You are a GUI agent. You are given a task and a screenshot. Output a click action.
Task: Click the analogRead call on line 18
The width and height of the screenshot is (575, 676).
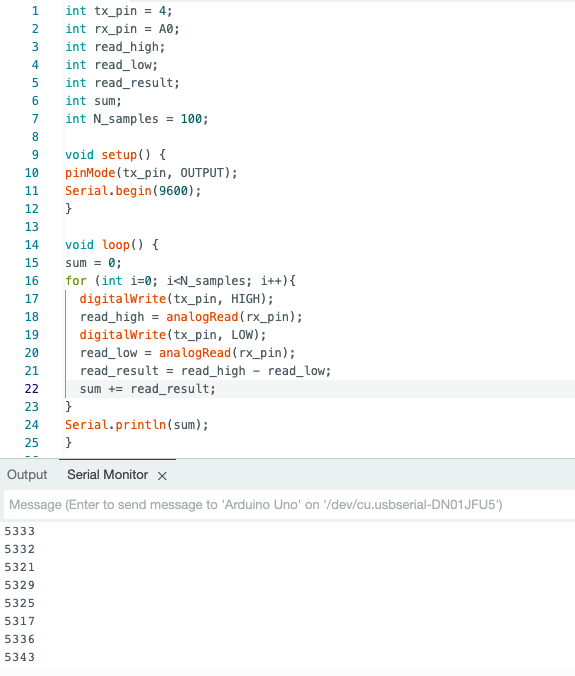202,317
